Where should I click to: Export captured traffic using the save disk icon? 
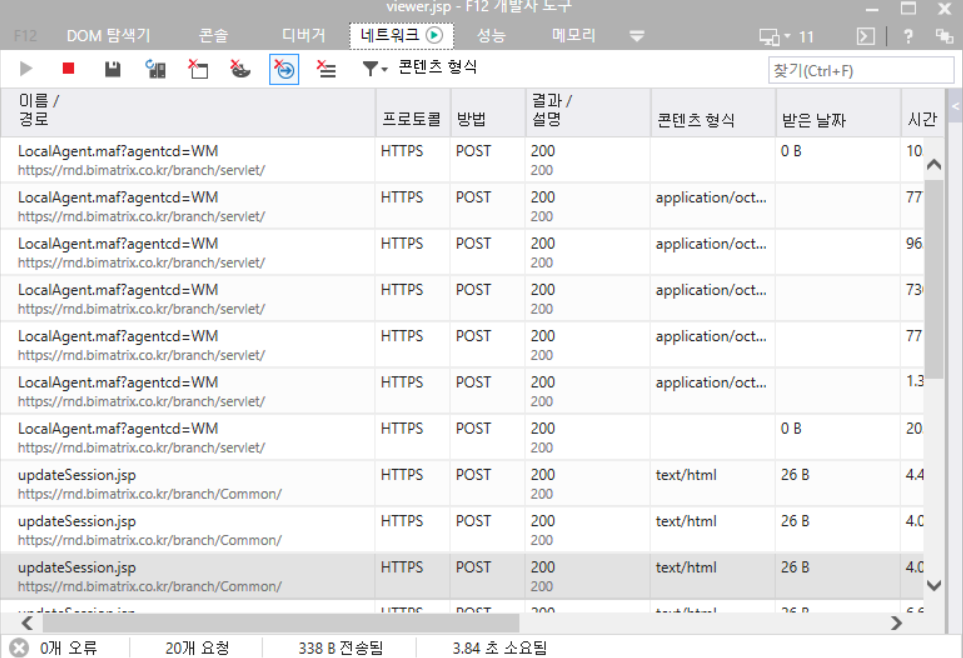113,69
